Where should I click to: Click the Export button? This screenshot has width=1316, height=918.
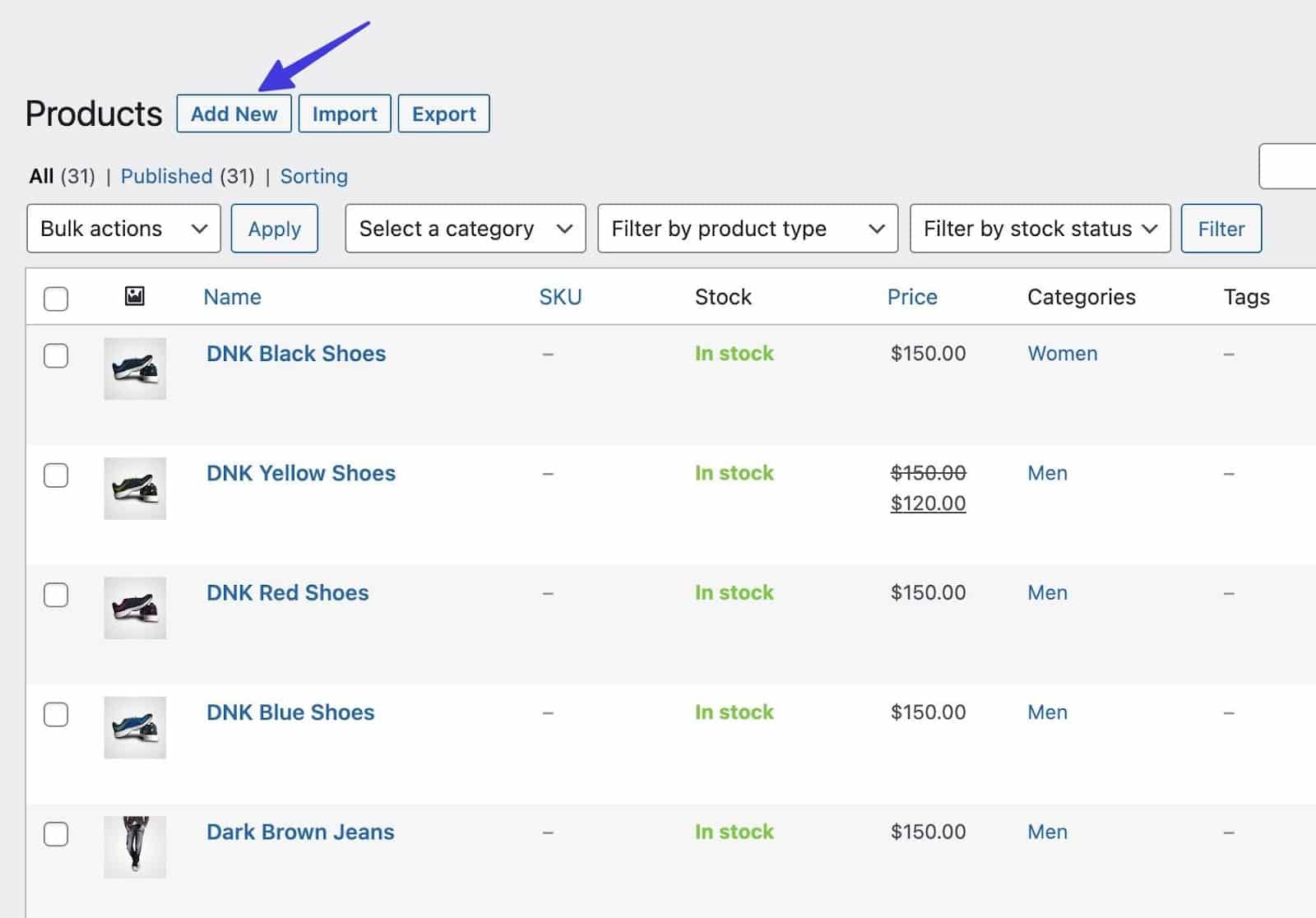point(443,114)
